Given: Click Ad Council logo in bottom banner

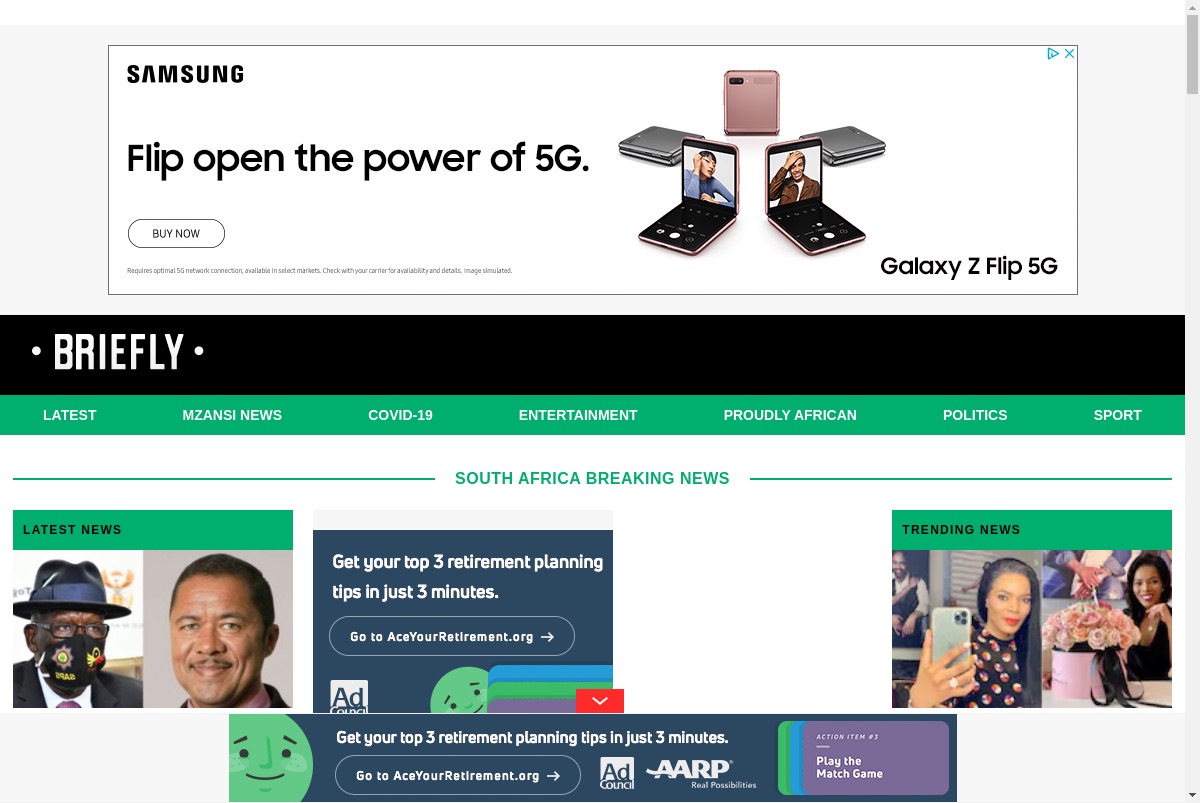Looking at the screenshot, I should [x=617, y=774].
